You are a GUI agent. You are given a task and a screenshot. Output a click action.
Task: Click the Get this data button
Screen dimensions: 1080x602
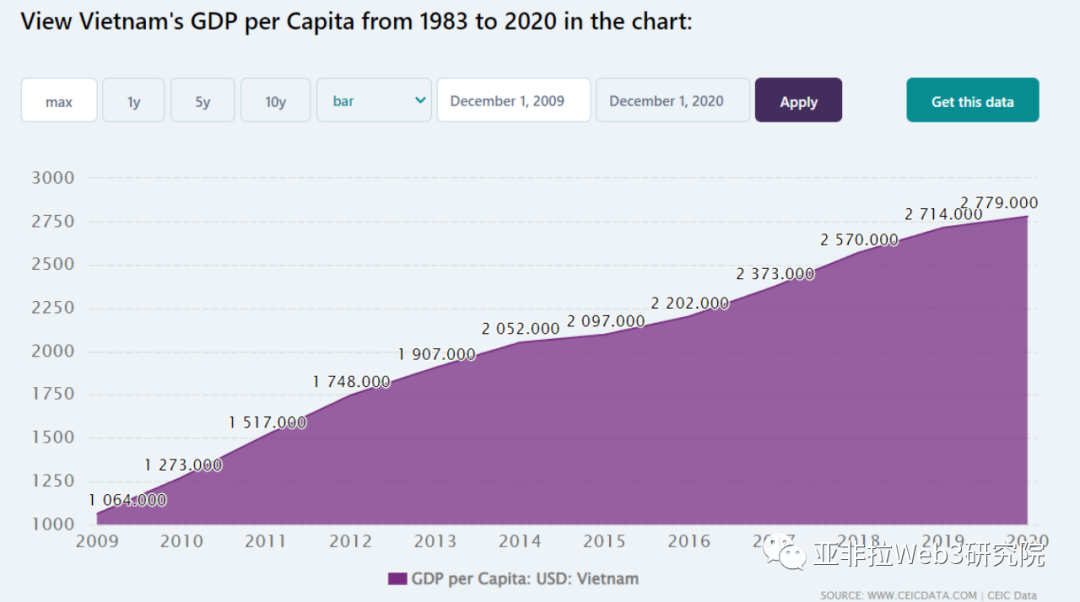(x=973, y=101)
